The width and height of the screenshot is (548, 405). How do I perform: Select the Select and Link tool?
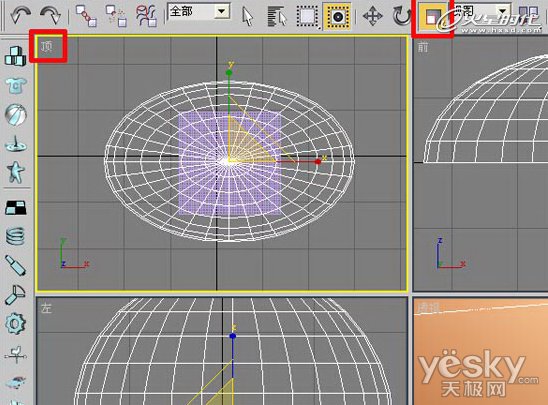(86, 16)
